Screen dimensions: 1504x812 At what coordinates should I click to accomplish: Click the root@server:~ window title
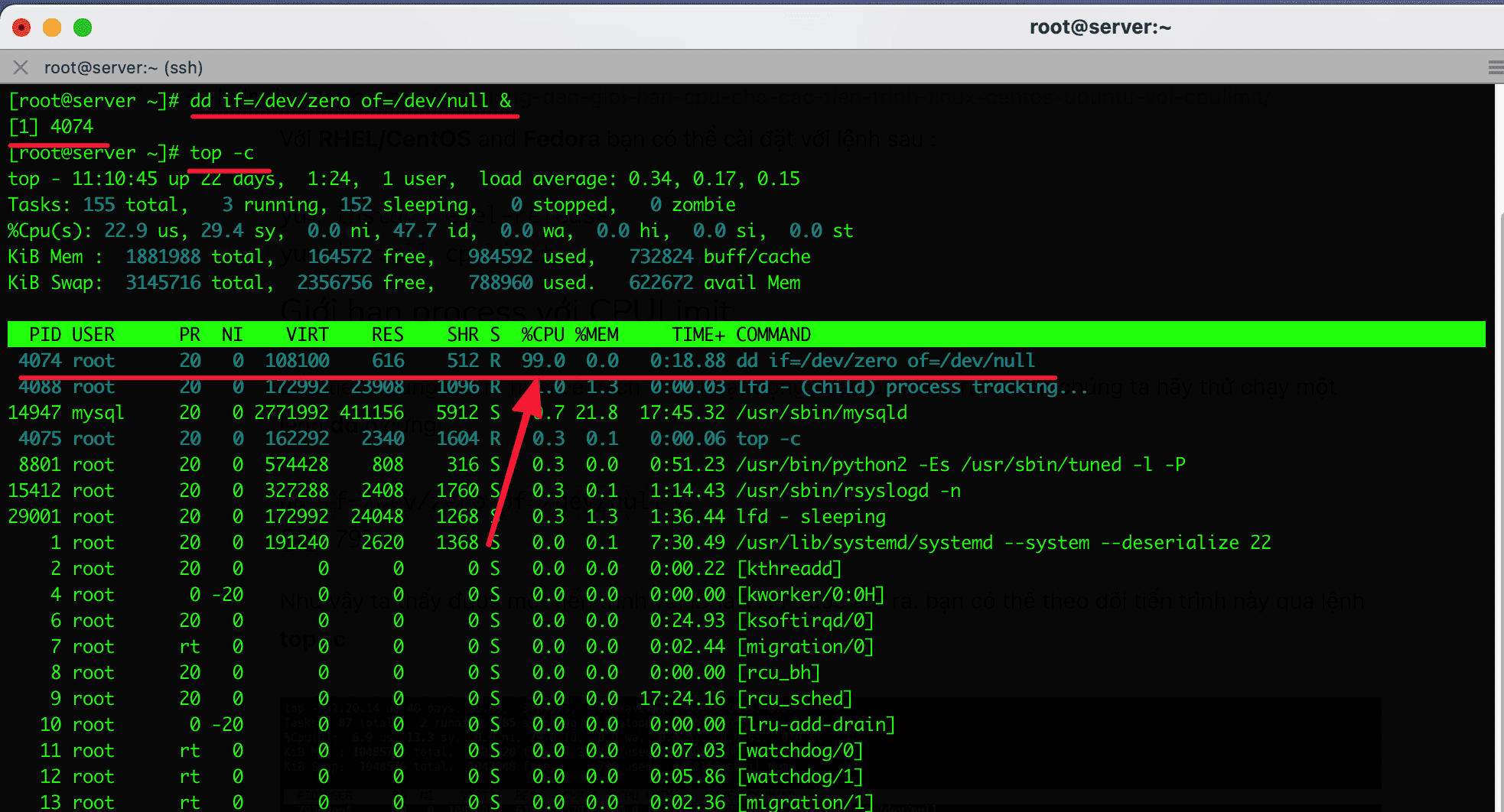coord(1100,27)
